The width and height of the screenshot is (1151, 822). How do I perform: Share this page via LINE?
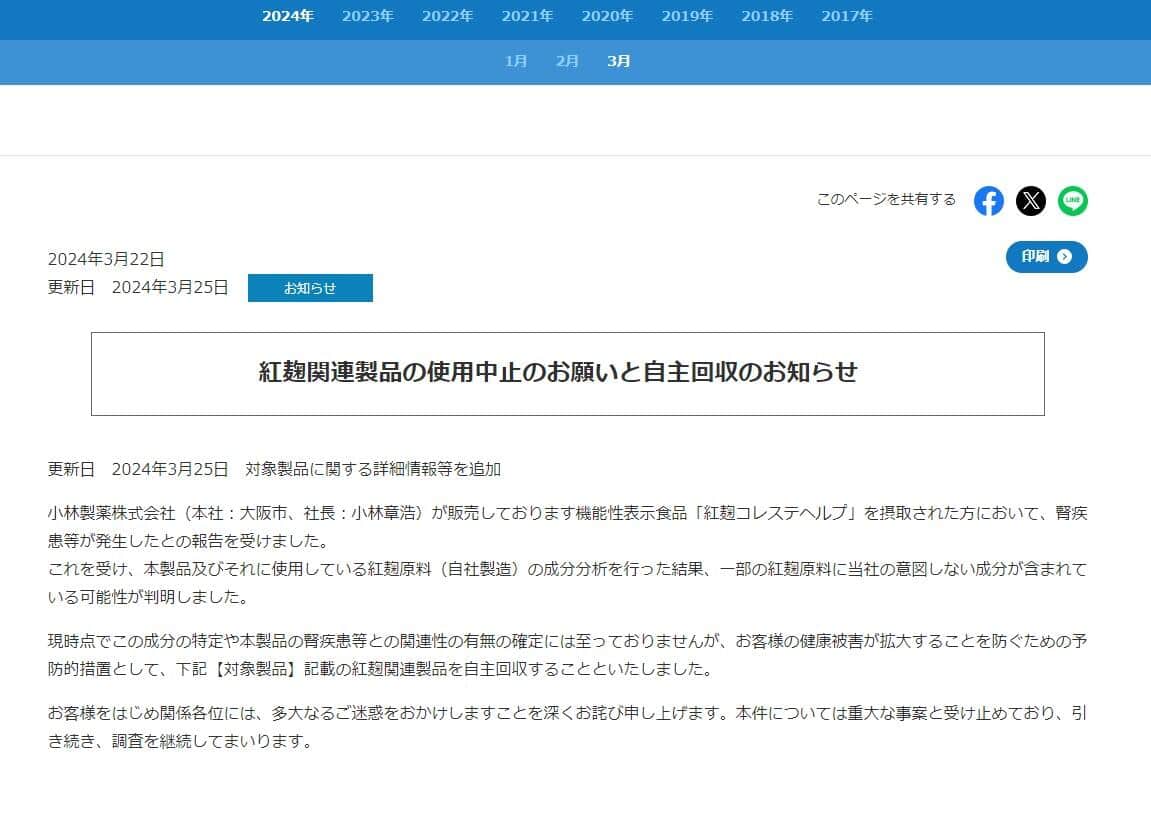(1073, 200)
